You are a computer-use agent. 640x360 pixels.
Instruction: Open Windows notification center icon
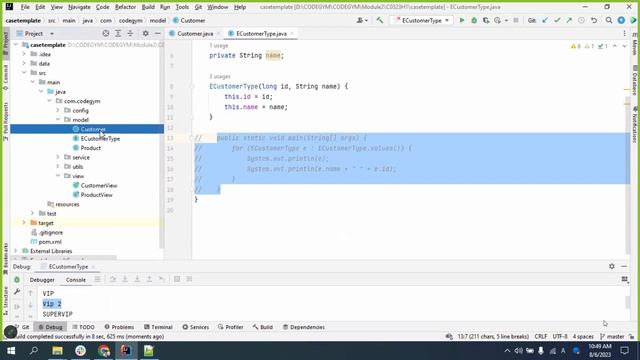point(624,351)
